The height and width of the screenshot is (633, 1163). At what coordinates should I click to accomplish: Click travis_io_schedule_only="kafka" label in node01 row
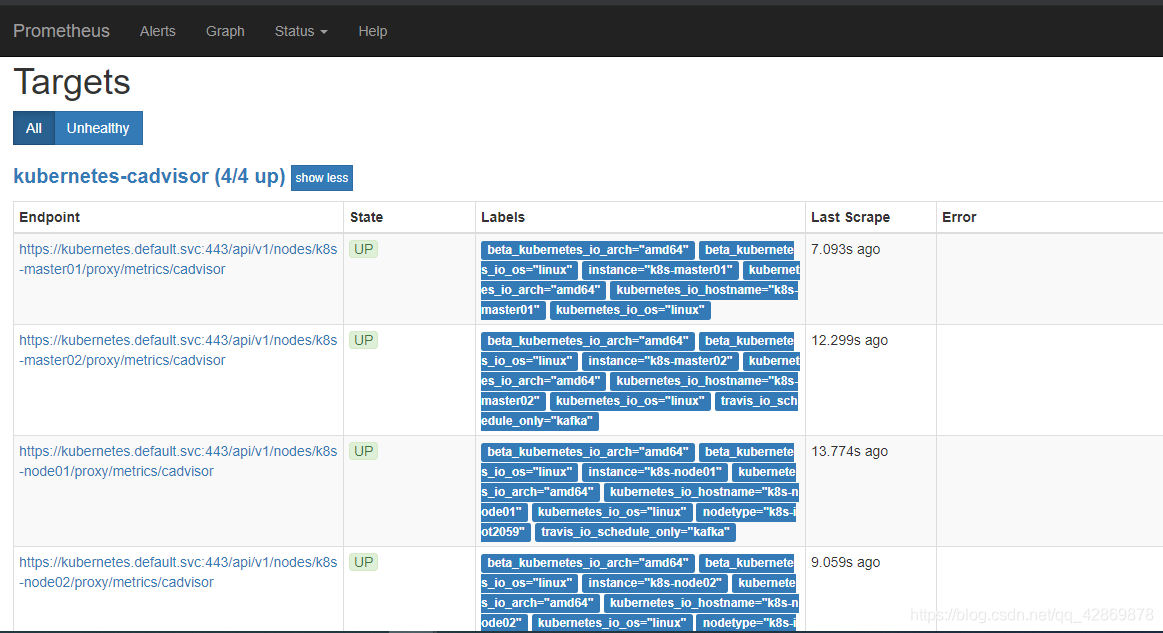[636, 532]
